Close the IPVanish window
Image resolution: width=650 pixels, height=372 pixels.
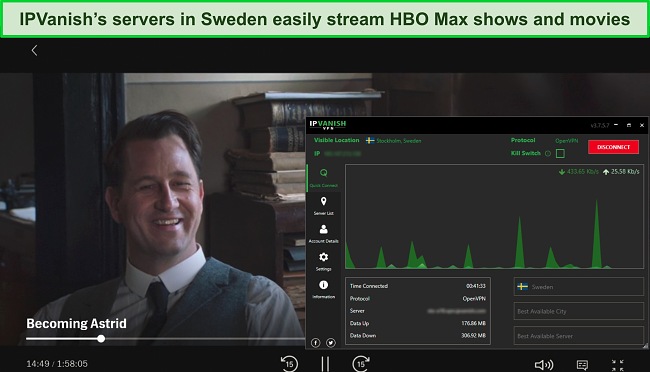642,125
